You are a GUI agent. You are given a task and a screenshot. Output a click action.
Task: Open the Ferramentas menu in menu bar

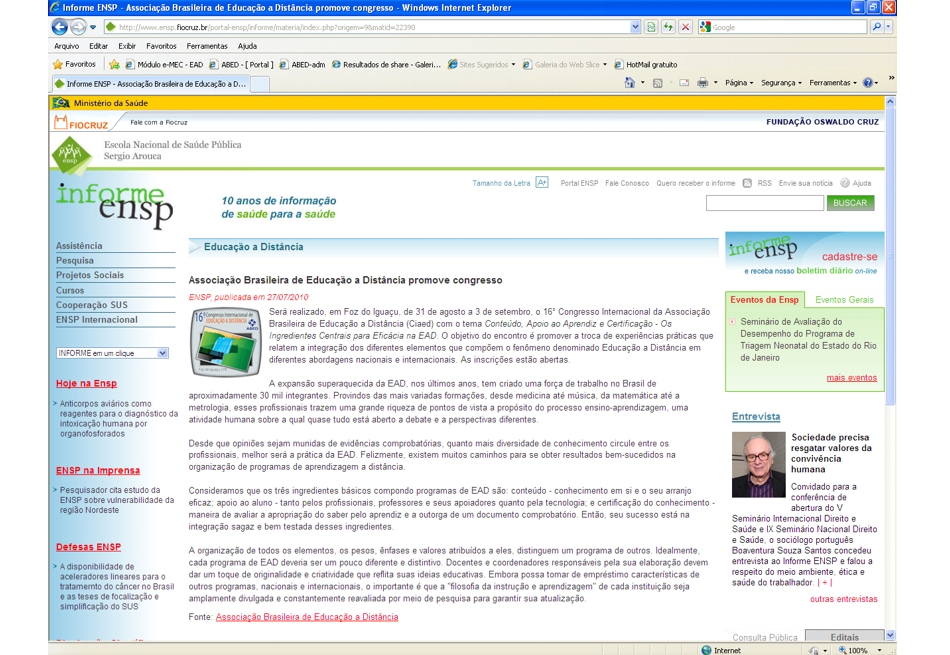tap(207, 46)
